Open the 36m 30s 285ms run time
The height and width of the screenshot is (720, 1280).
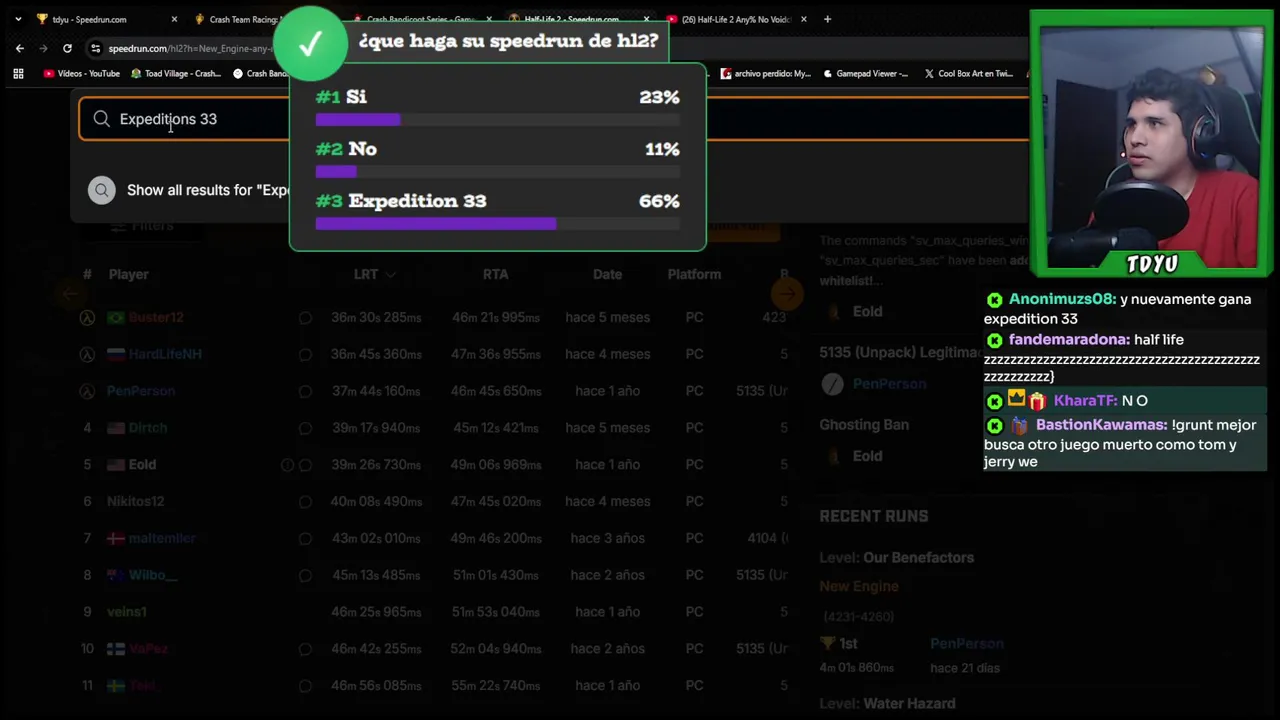point(376,317)
